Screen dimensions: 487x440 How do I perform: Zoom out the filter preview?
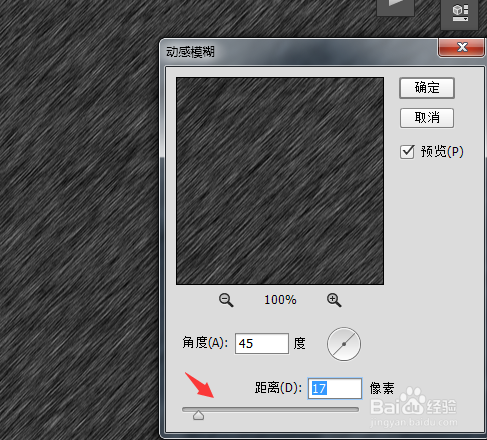[226, 300]
